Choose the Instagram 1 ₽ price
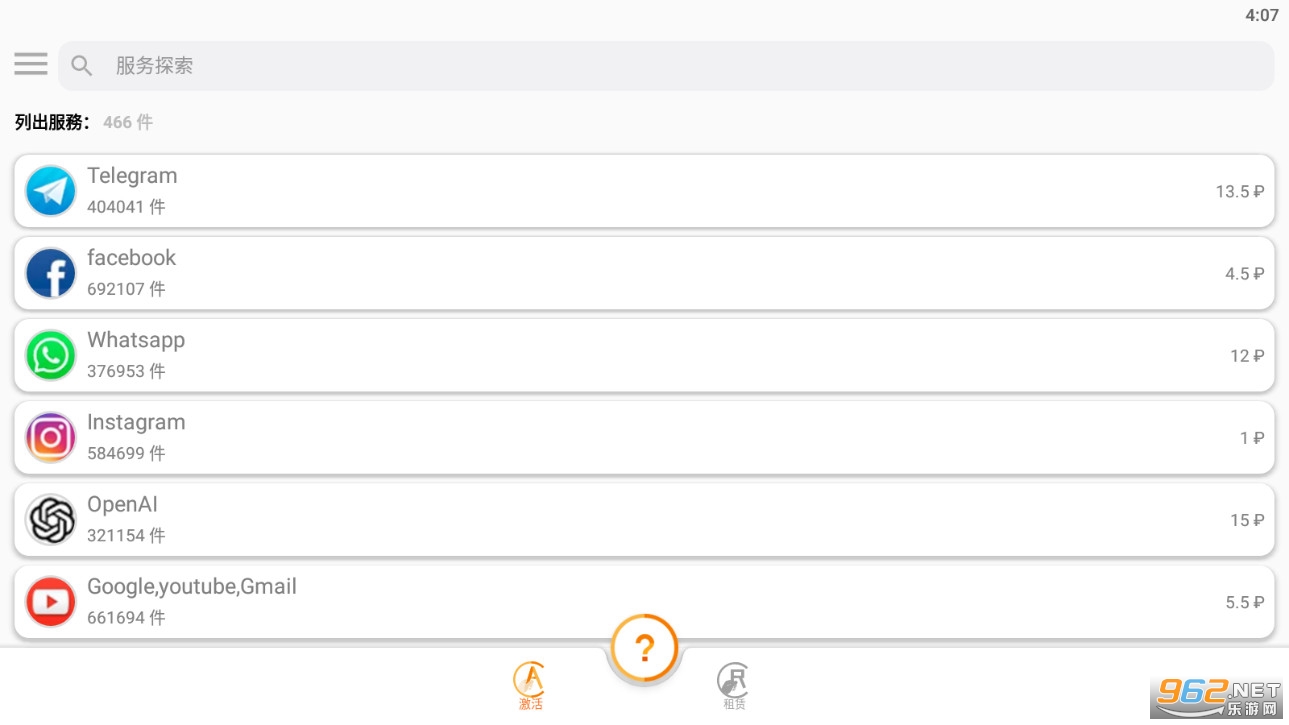This screenshot has width=1289, height=725. (1252, 438)
